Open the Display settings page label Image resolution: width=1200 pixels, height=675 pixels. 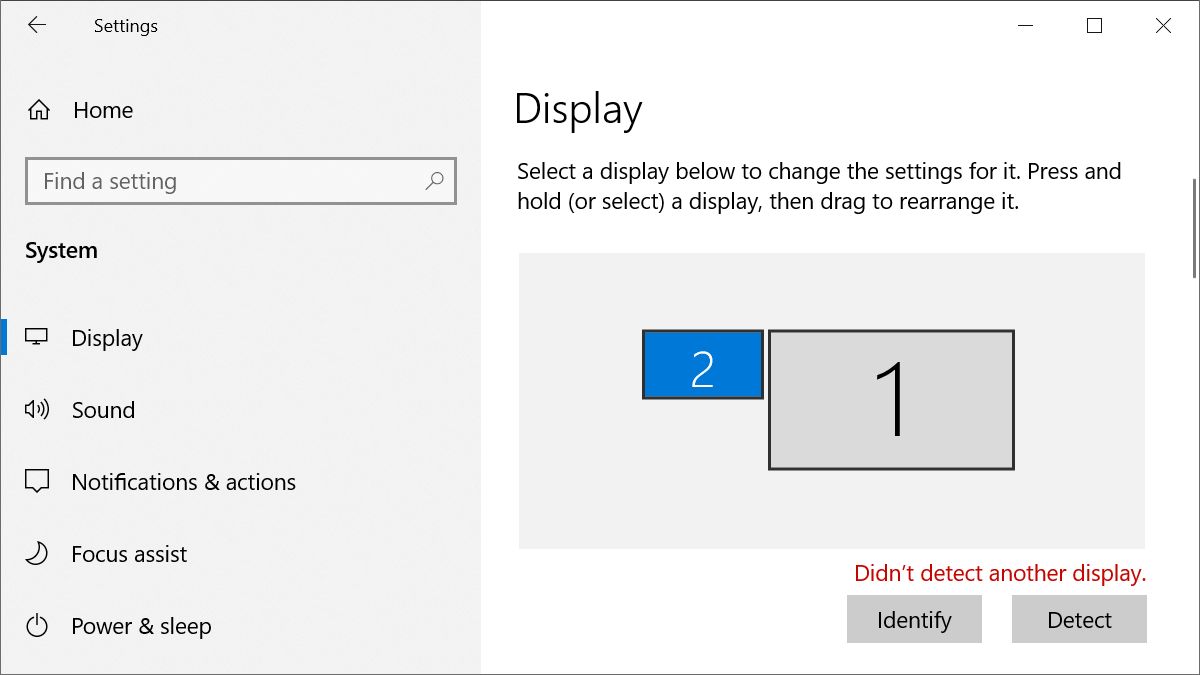click(107, 338)
